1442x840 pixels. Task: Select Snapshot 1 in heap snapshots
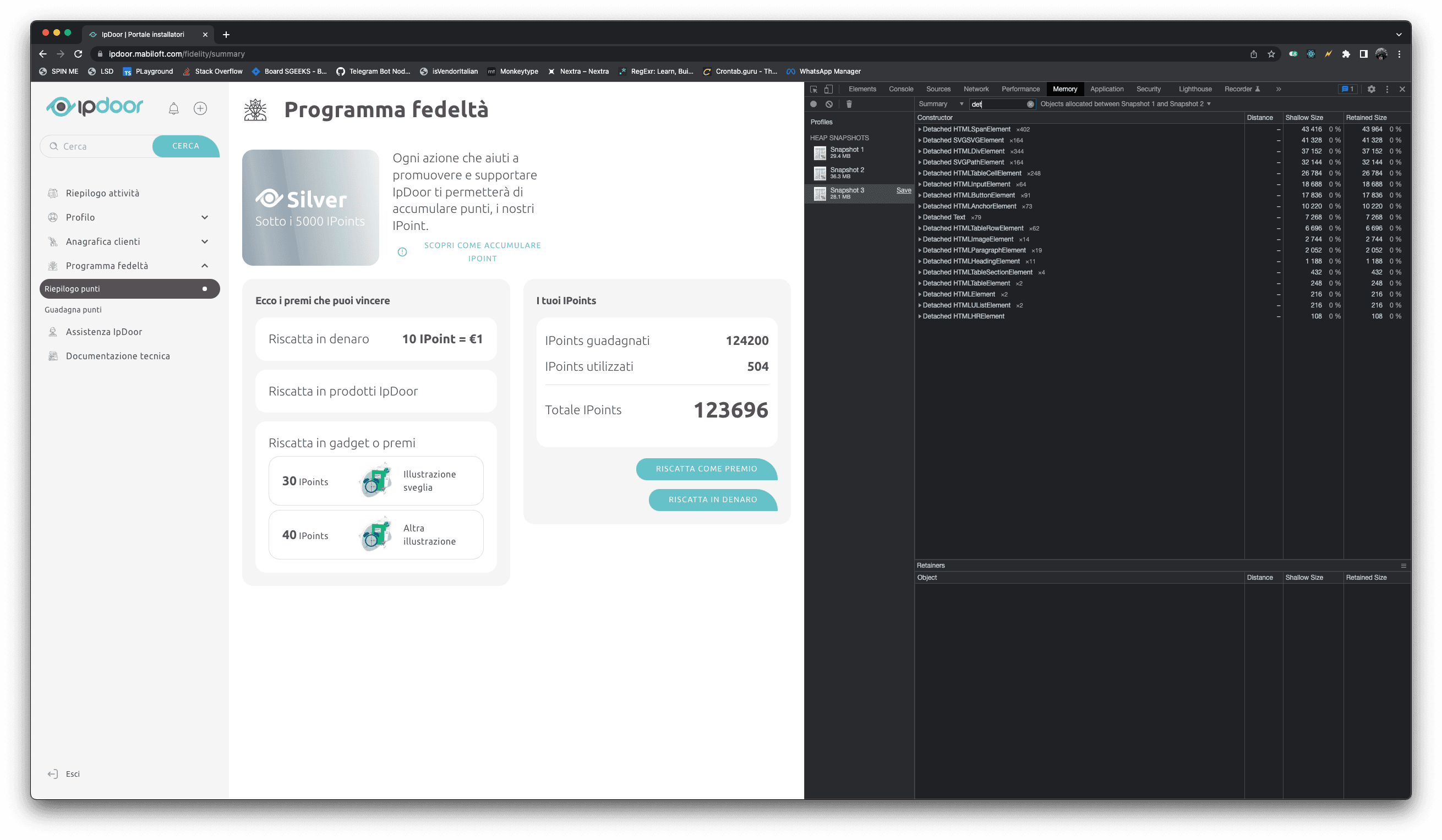[x=846, y=152]
